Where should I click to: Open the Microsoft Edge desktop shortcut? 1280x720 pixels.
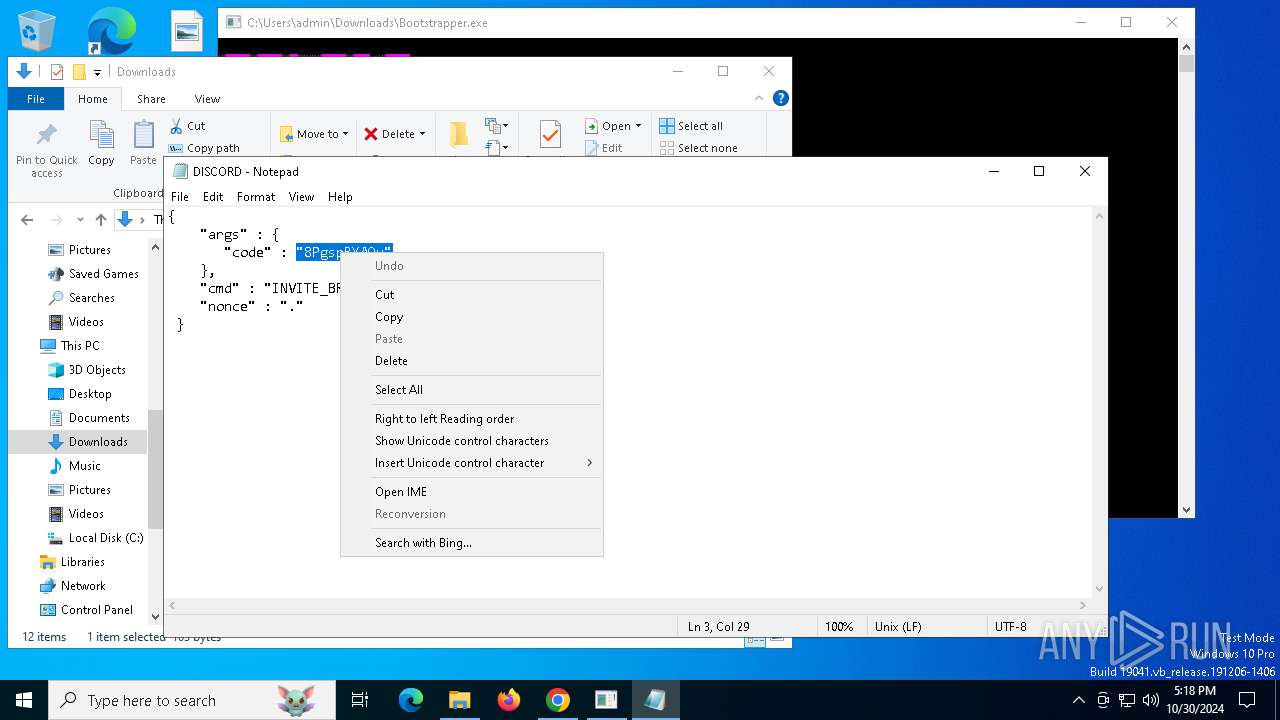[111, 30]
